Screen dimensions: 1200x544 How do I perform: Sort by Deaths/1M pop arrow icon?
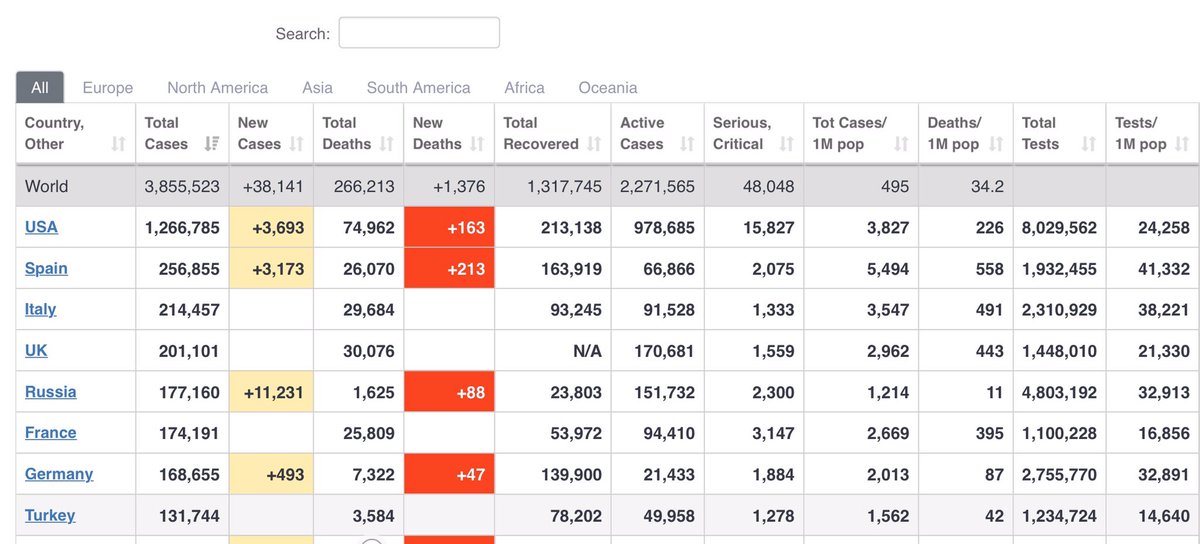click(996, 144)
